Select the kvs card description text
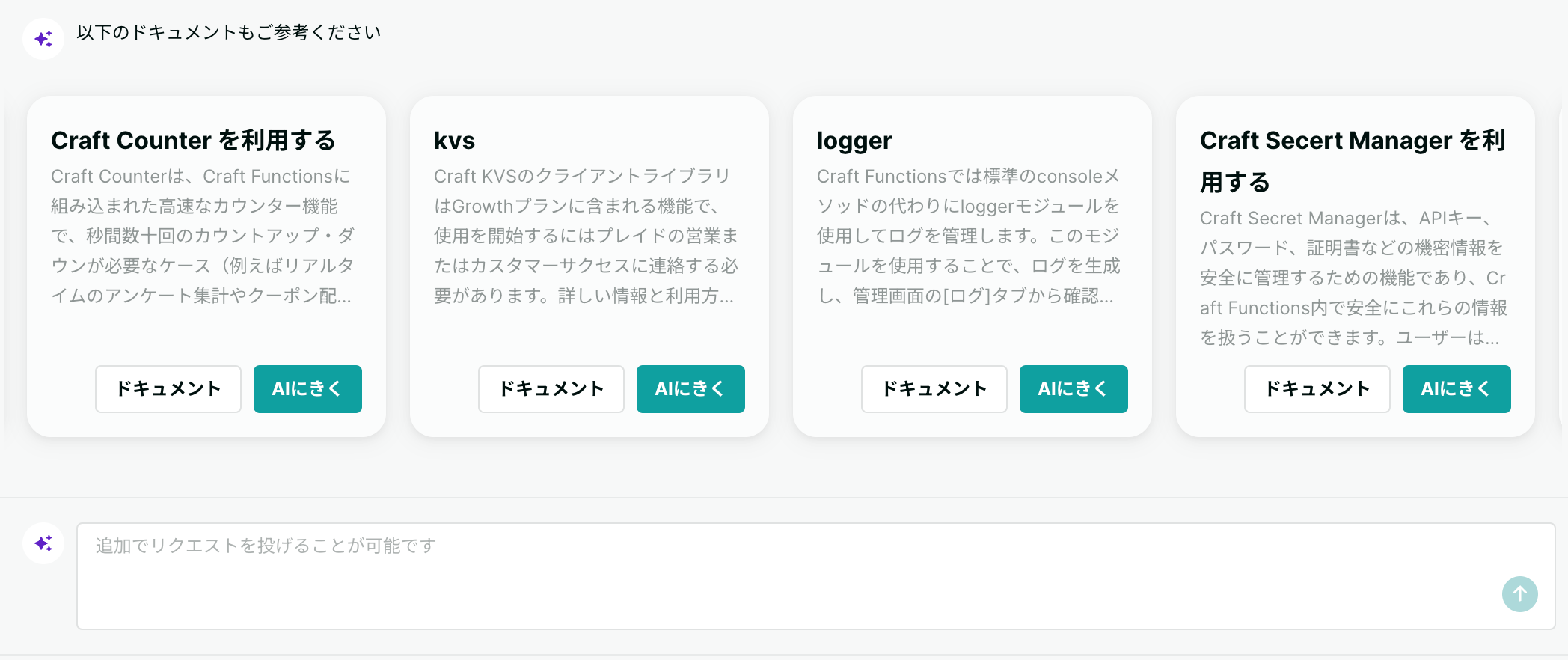The height and width of the screenshot is (660, 1568). [585, 236]
